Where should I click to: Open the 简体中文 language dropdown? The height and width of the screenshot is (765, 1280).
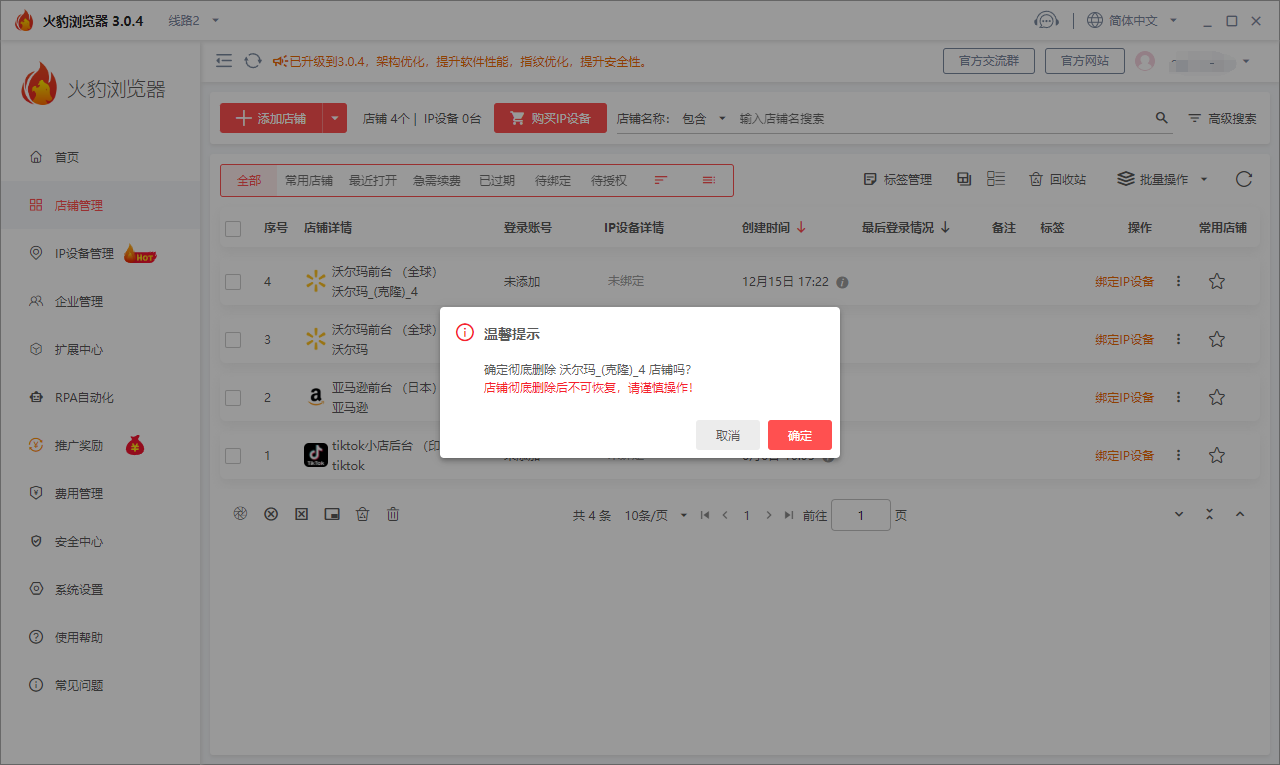(x=1132, y=20)
